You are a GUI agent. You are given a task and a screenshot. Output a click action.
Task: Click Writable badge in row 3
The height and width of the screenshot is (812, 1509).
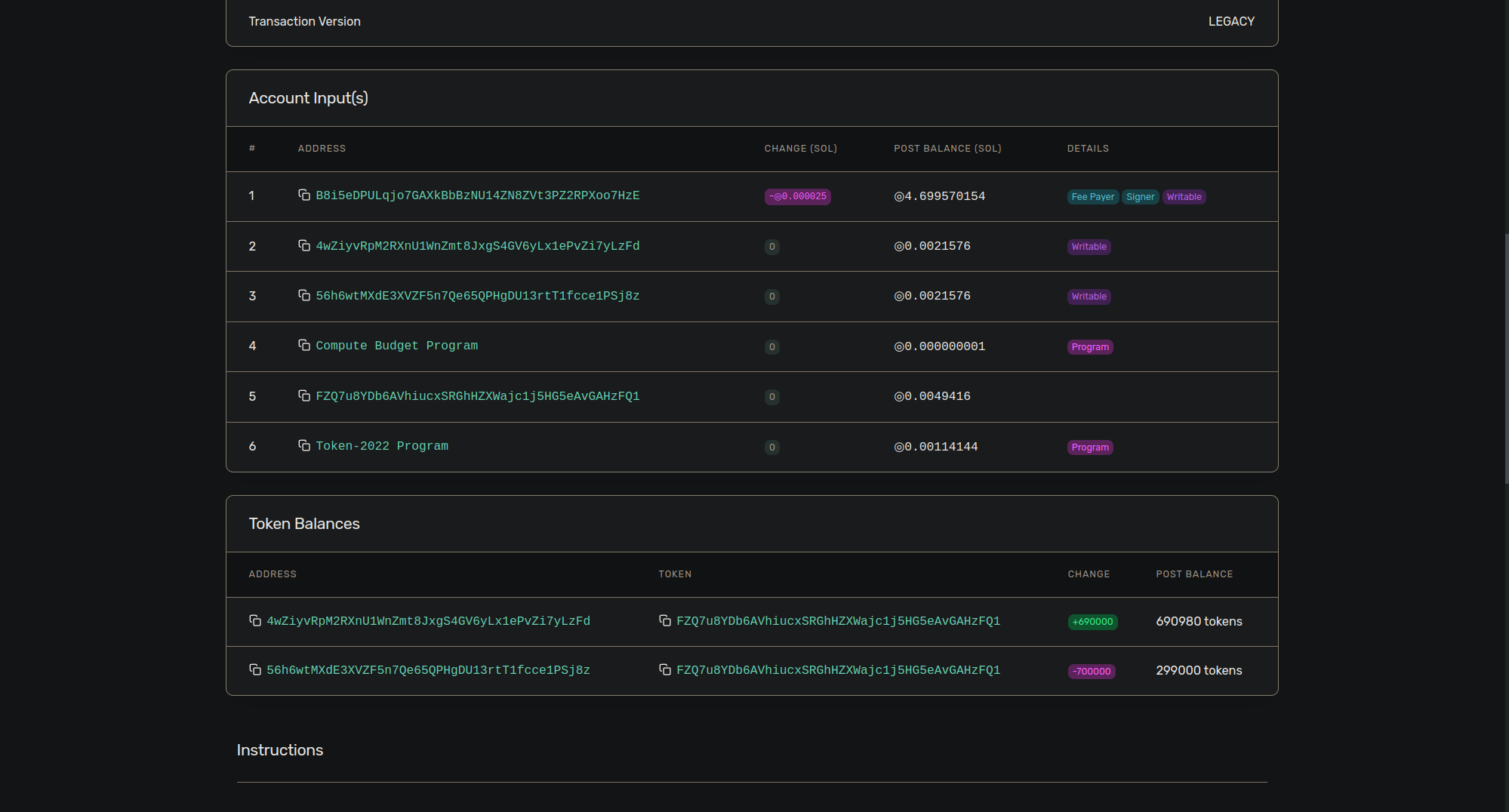tap(1089, 297)
